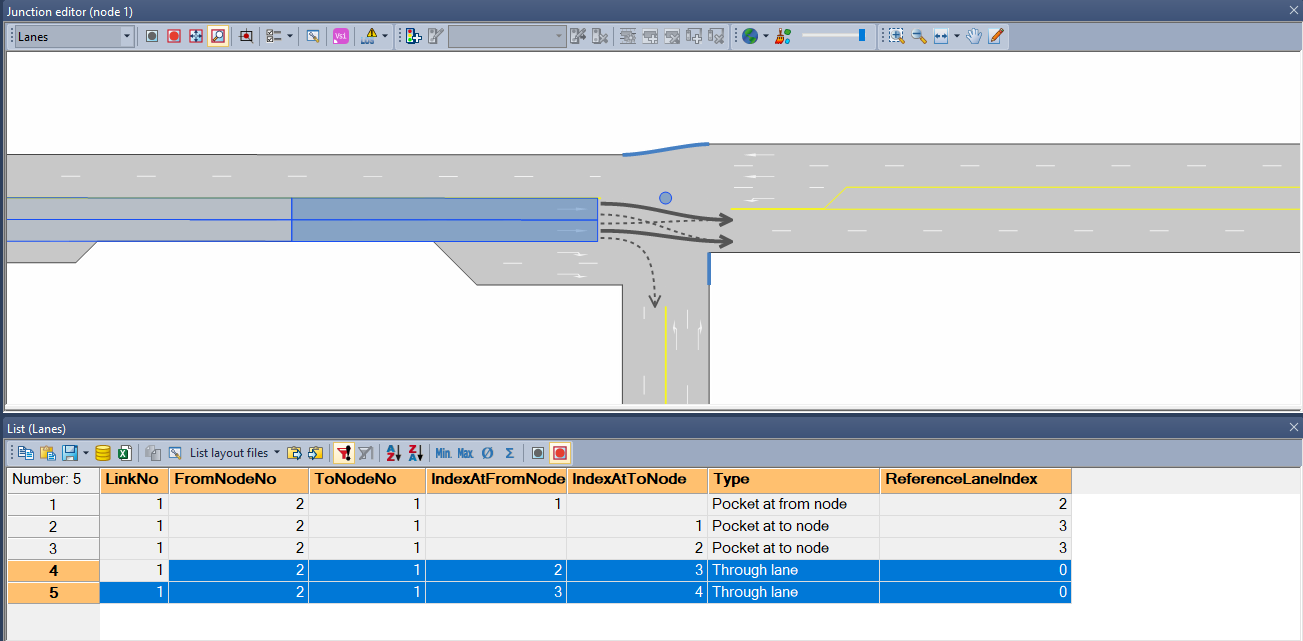Click the attribute selection icon in list toolbar
This screenshot has width=1303, height=641.
pos(175,452)
